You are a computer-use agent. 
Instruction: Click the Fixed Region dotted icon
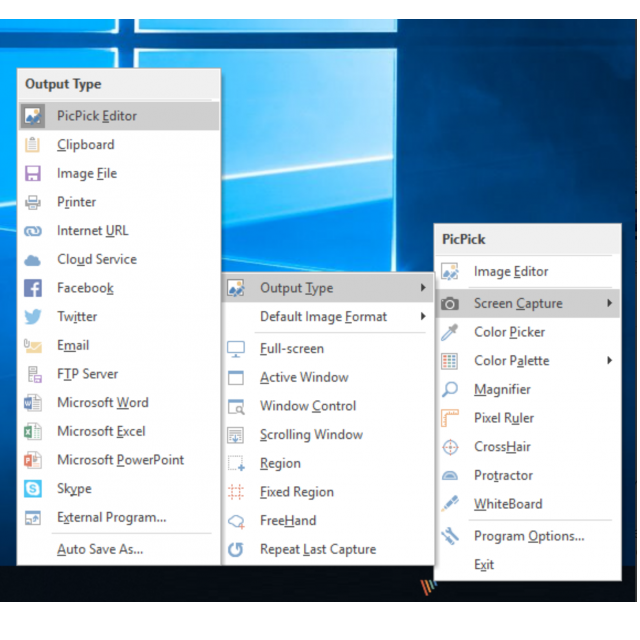(x=236, y=492)
